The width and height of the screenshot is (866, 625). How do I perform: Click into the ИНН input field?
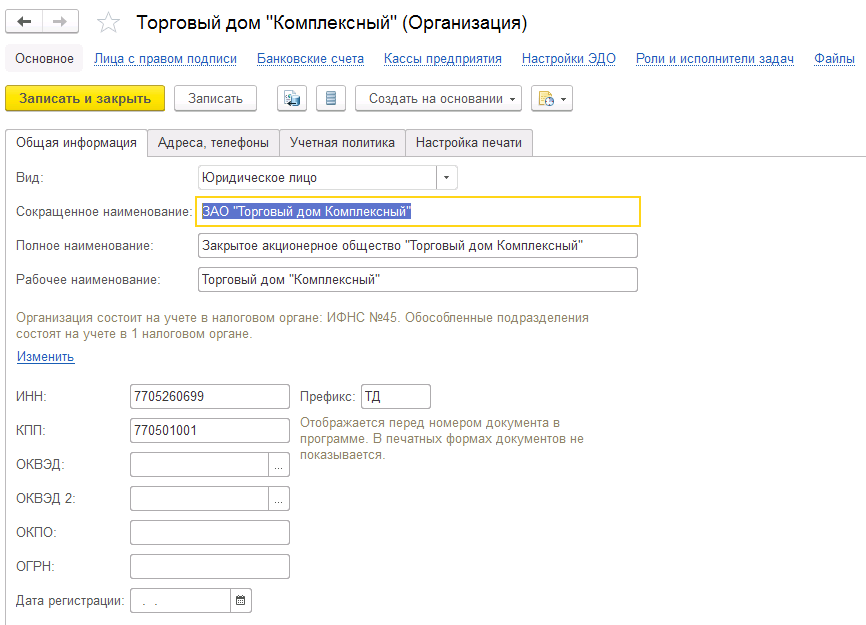coord(209,397)
